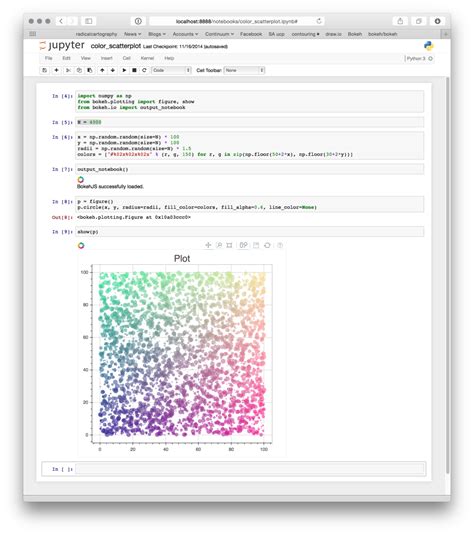Screen dimensions: 474x535
Task: Click the site info button beside address bar
Action: point(138,21)
